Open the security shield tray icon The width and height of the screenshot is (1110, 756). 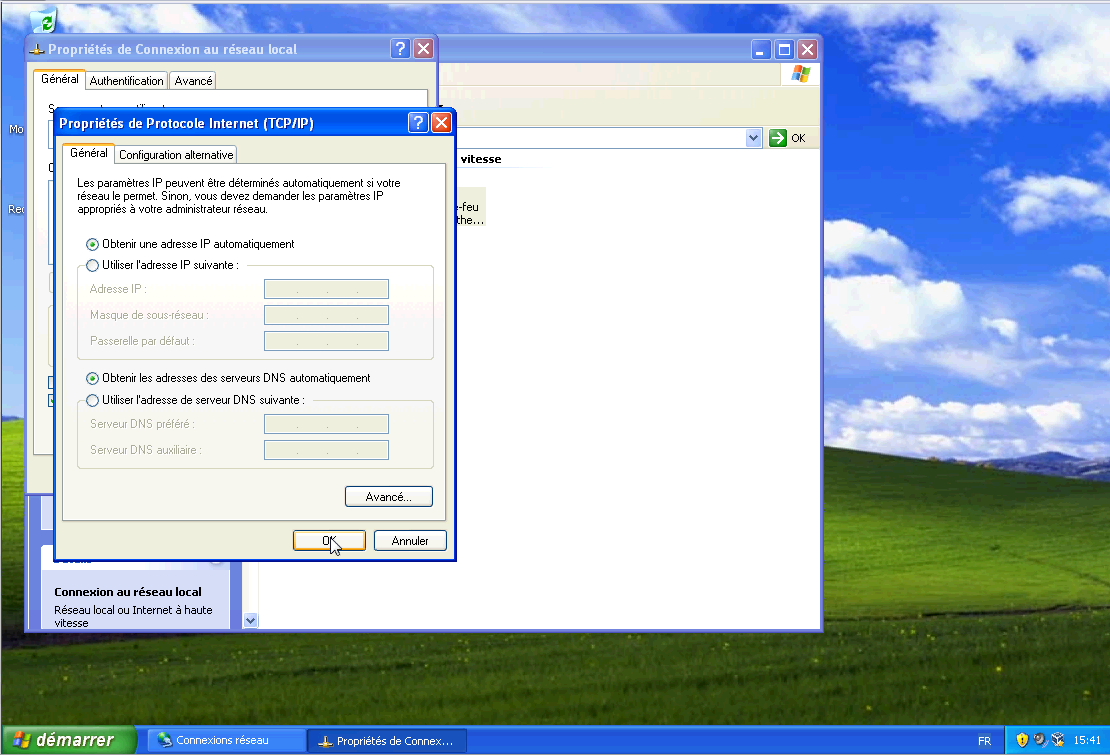pos(1022,740)
